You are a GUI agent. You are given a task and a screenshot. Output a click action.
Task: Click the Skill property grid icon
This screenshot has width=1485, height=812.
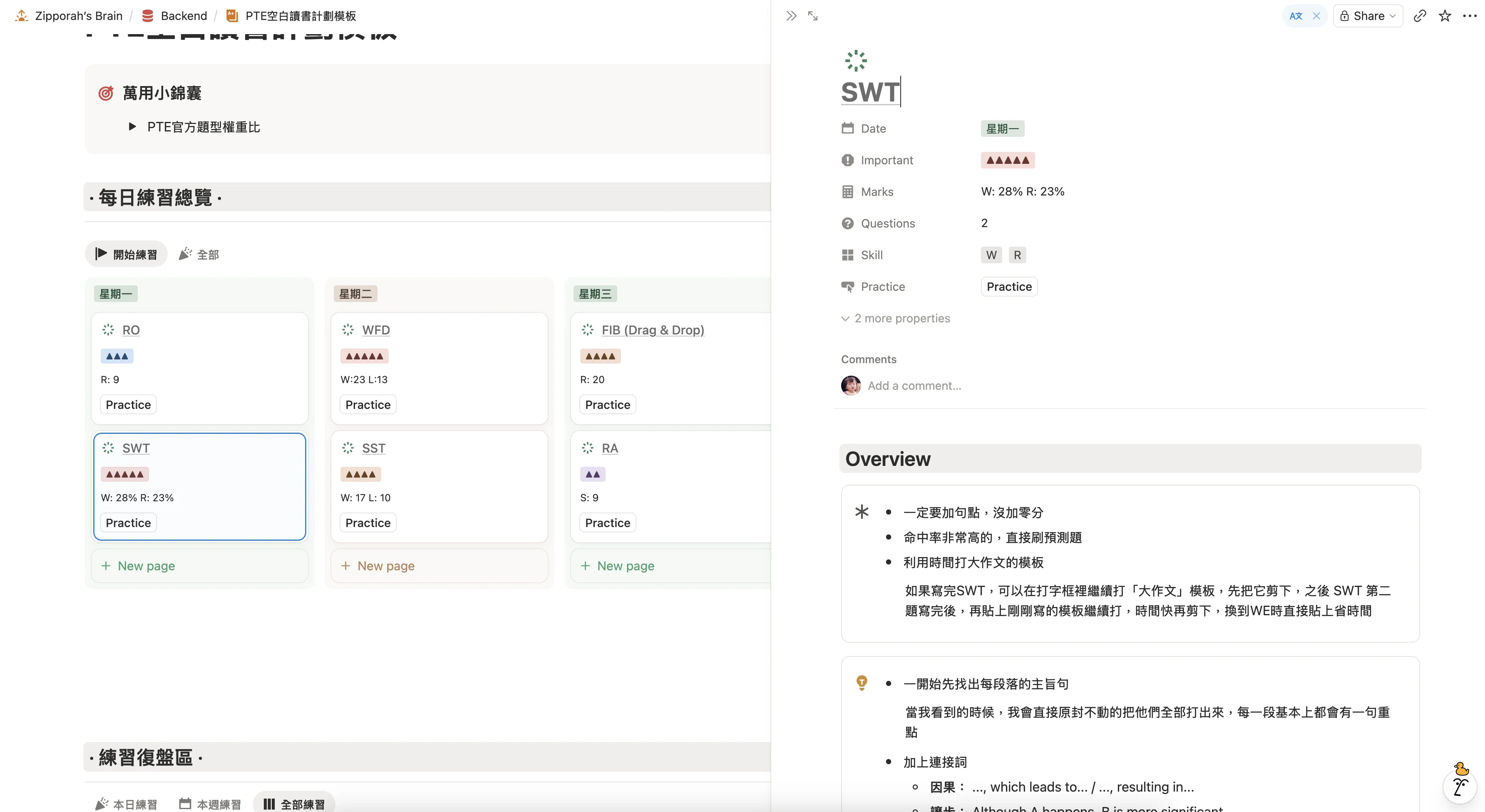847,255
